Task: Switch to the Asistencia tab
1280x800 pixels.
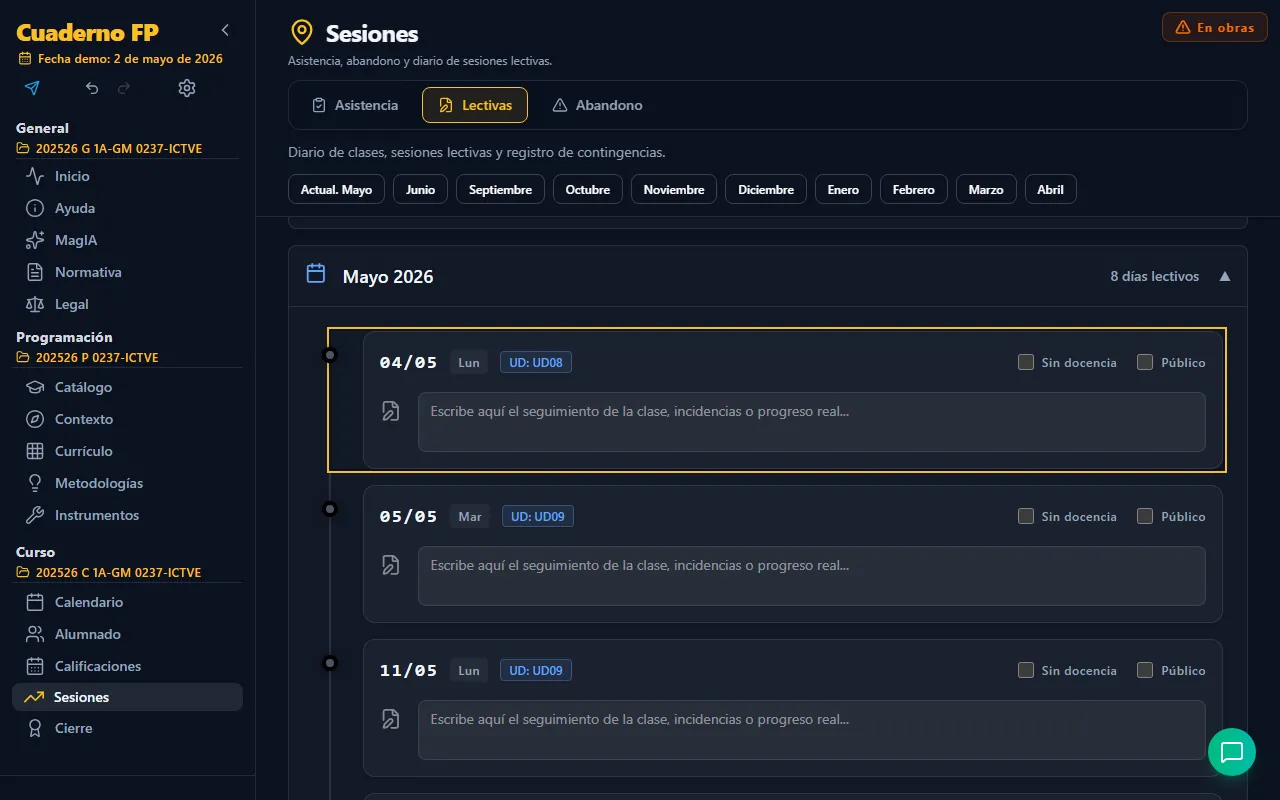Action: 355,105
